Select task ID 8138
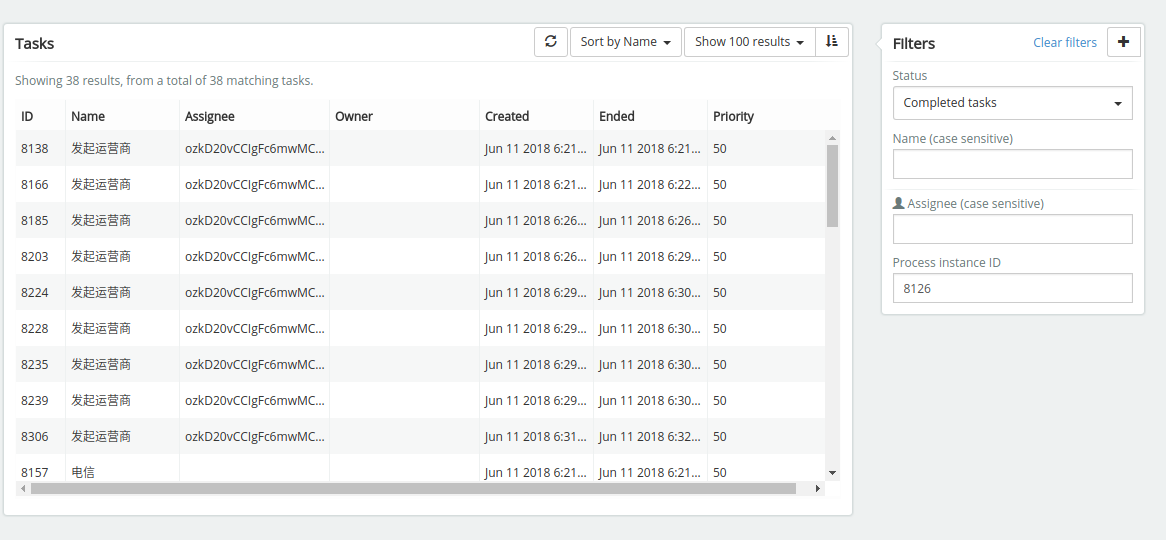The image size is (1166, 540). (x=34, y=149)
